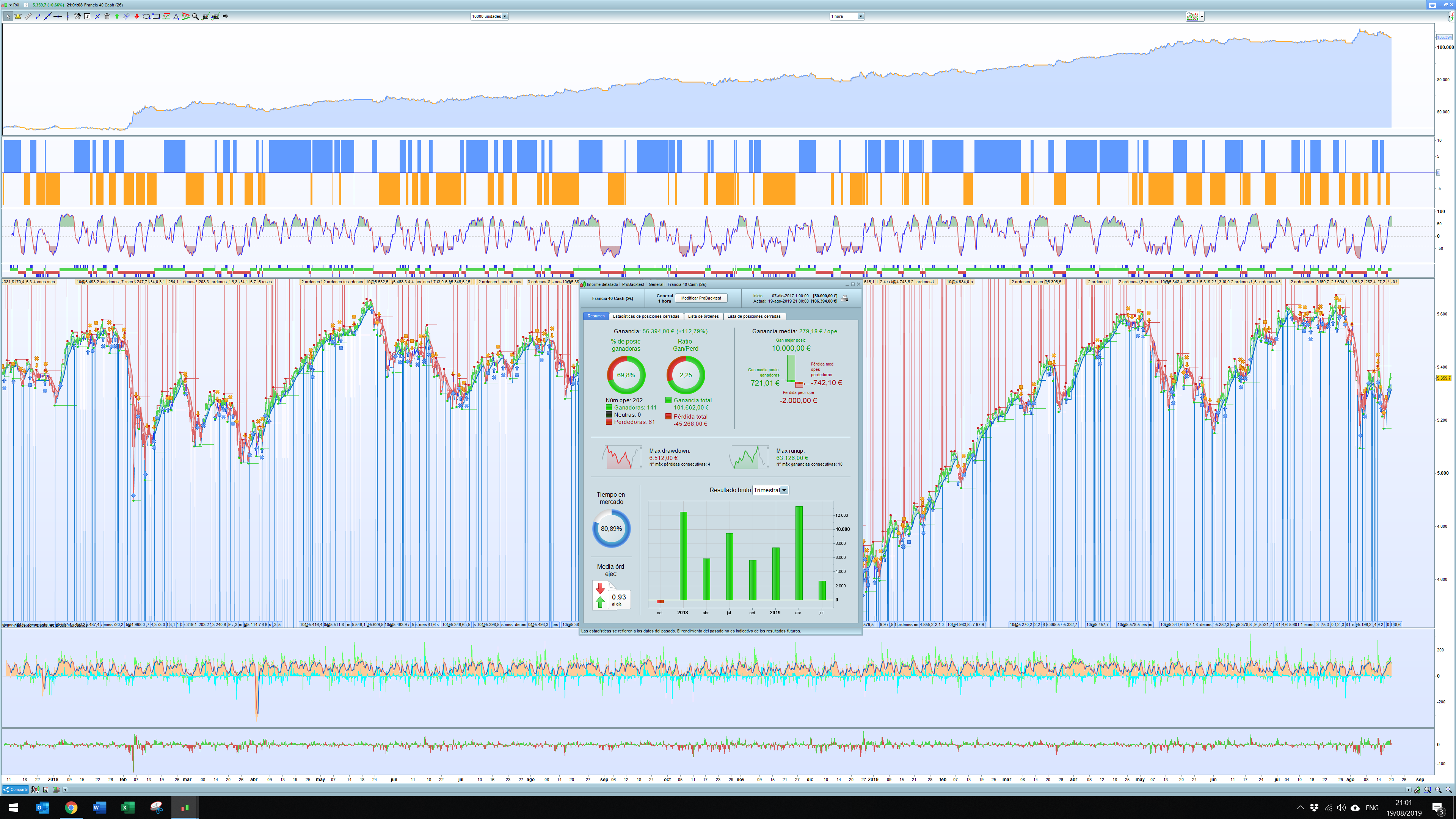Activate the magnifying glass zoom tool
The height and width of the screenshot is (819, 1456).
coord(196,16)
